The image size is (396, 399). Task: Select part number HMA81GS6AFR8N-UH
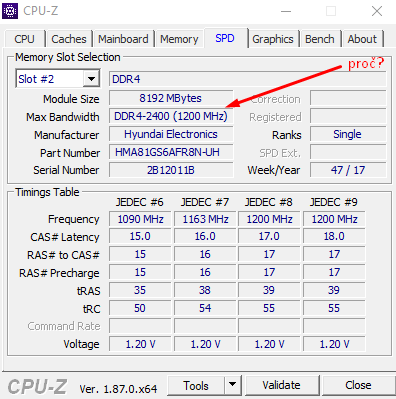point(171,152)
